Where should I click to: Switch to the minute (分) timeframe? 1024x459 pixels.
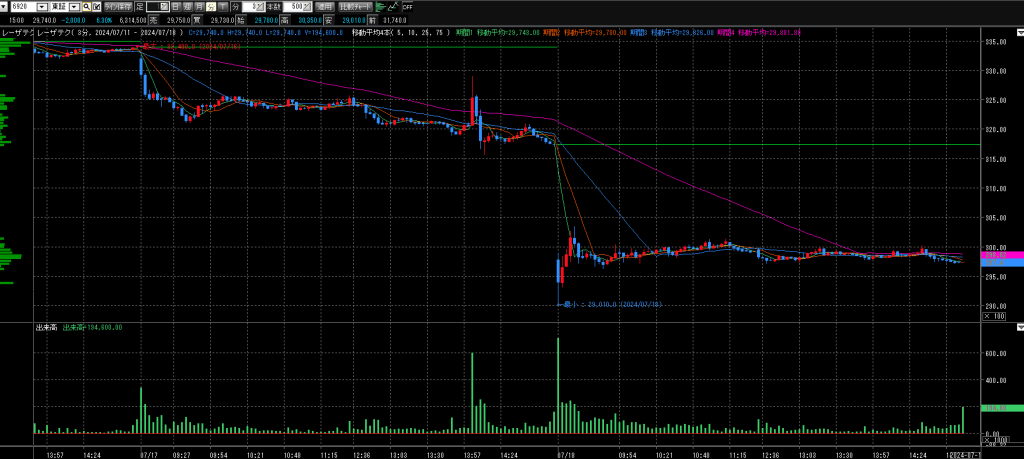pyautogui.click(x=211, y=6)
